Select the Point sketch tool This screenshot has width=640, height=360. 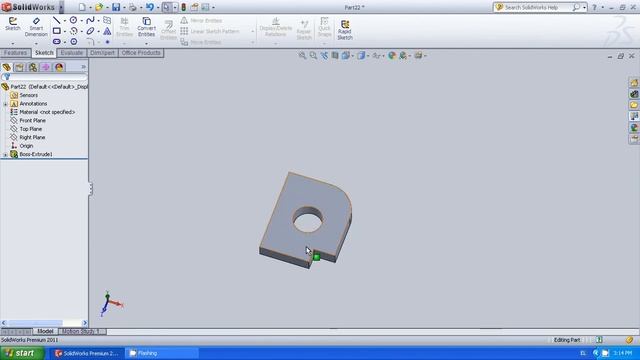107,42
